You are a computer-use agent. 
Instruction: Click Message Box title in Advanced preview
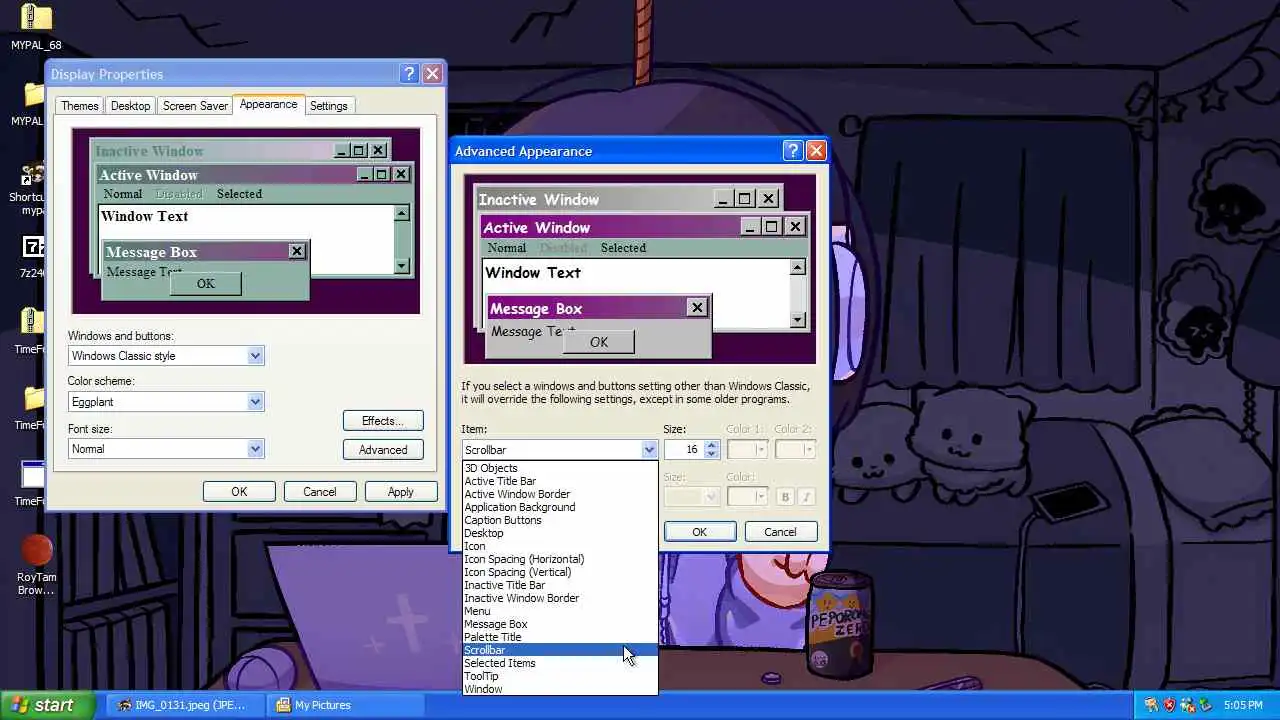click(536, 309)
